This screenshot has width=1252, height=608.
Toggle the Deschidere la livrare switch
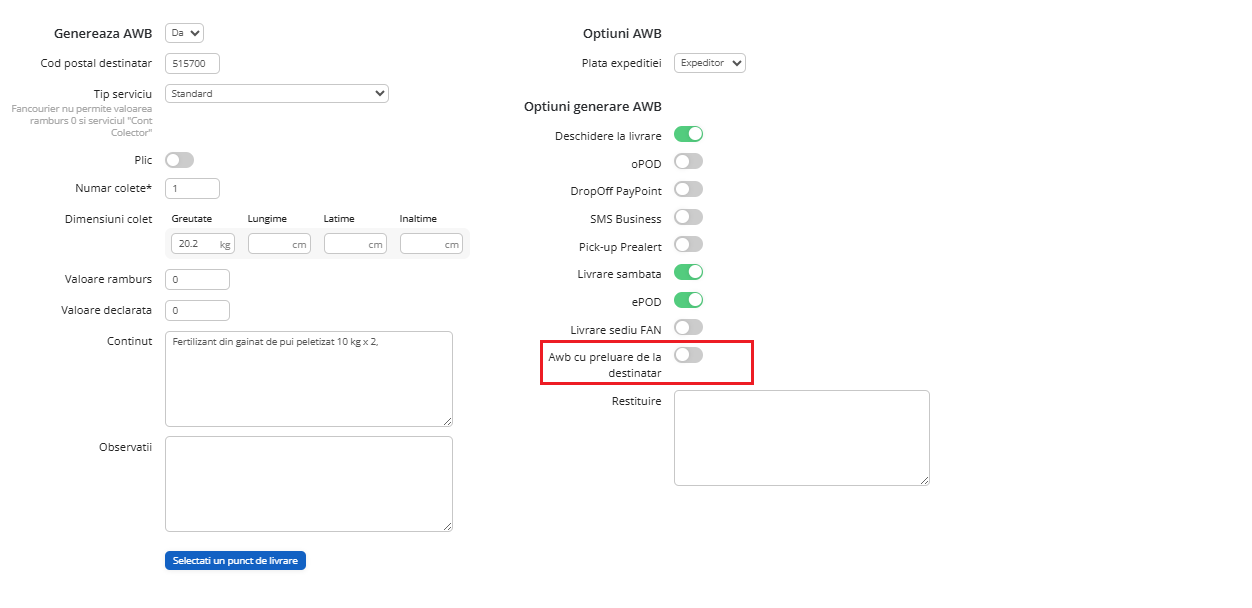688,134
